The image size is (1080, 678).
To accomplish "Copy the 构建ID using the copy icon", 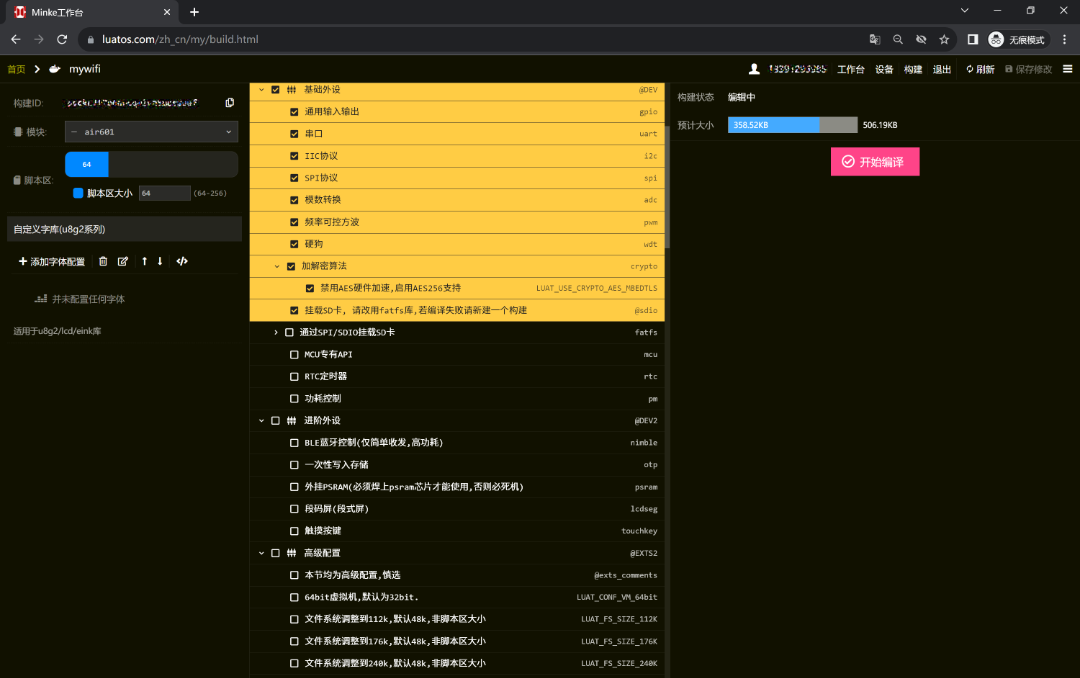I will pyautogui.click(x=229, y=102).
